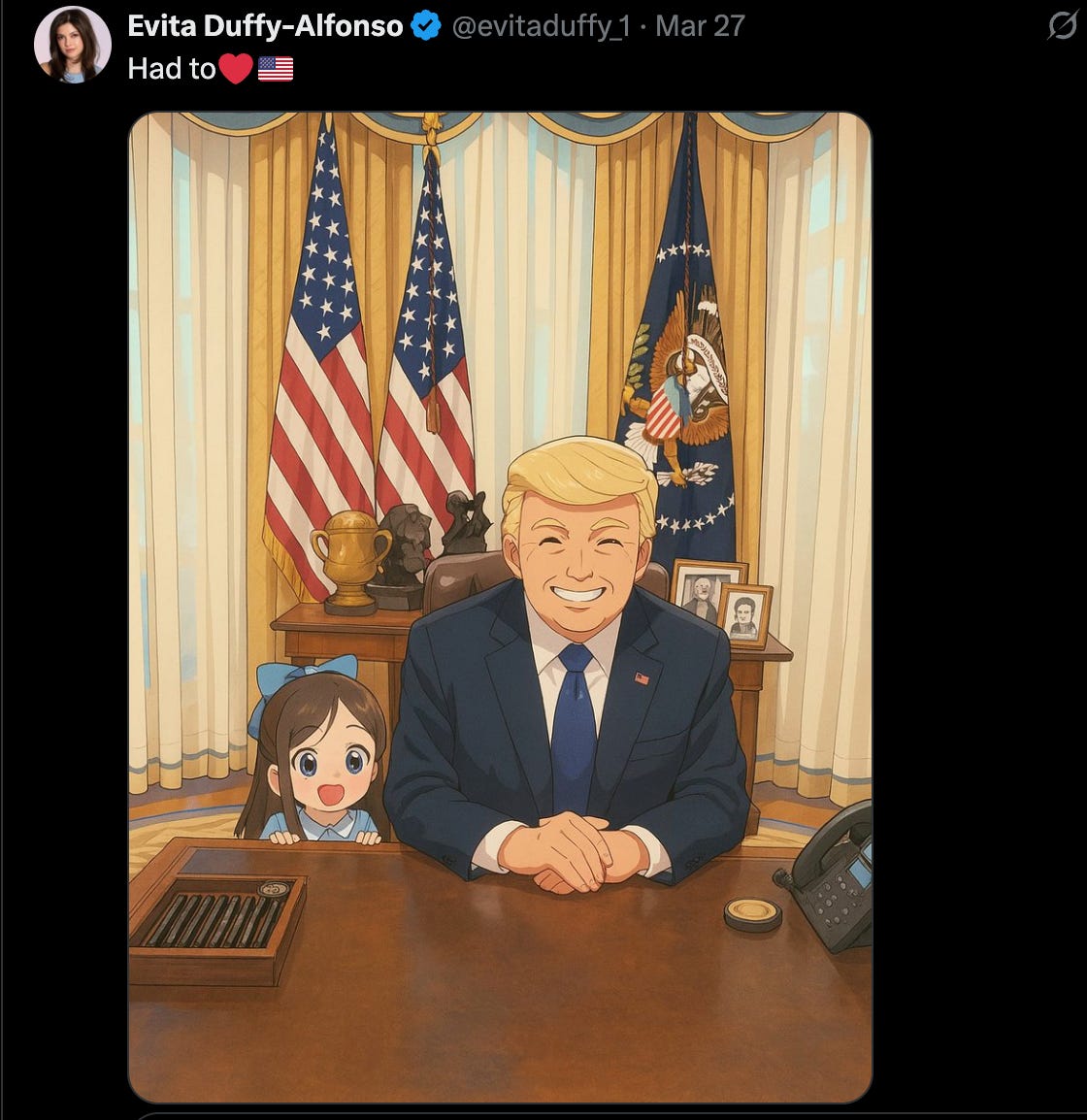Click the flag lapel pin on the suit
This screenshot has height=1120, width=1087.
click(x=642, y=678)
